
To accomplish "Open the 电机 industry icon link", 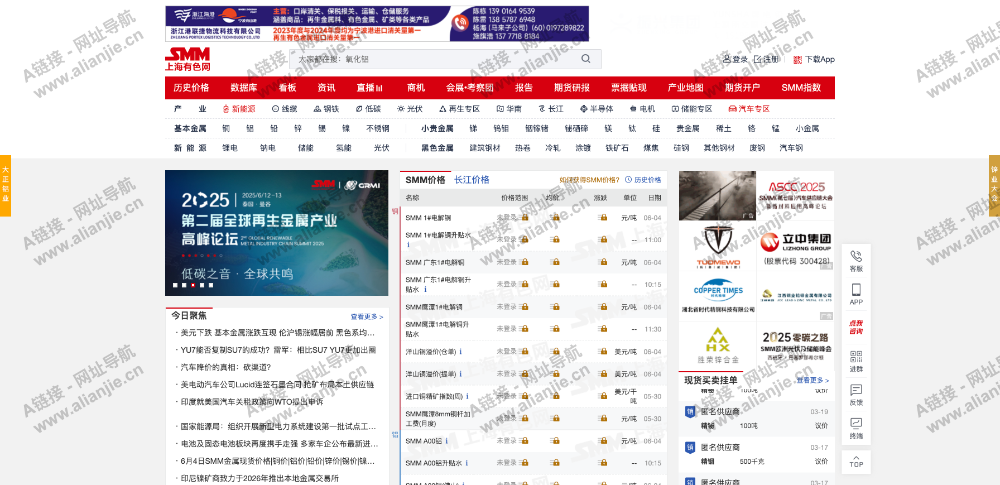I will point(642,109).
